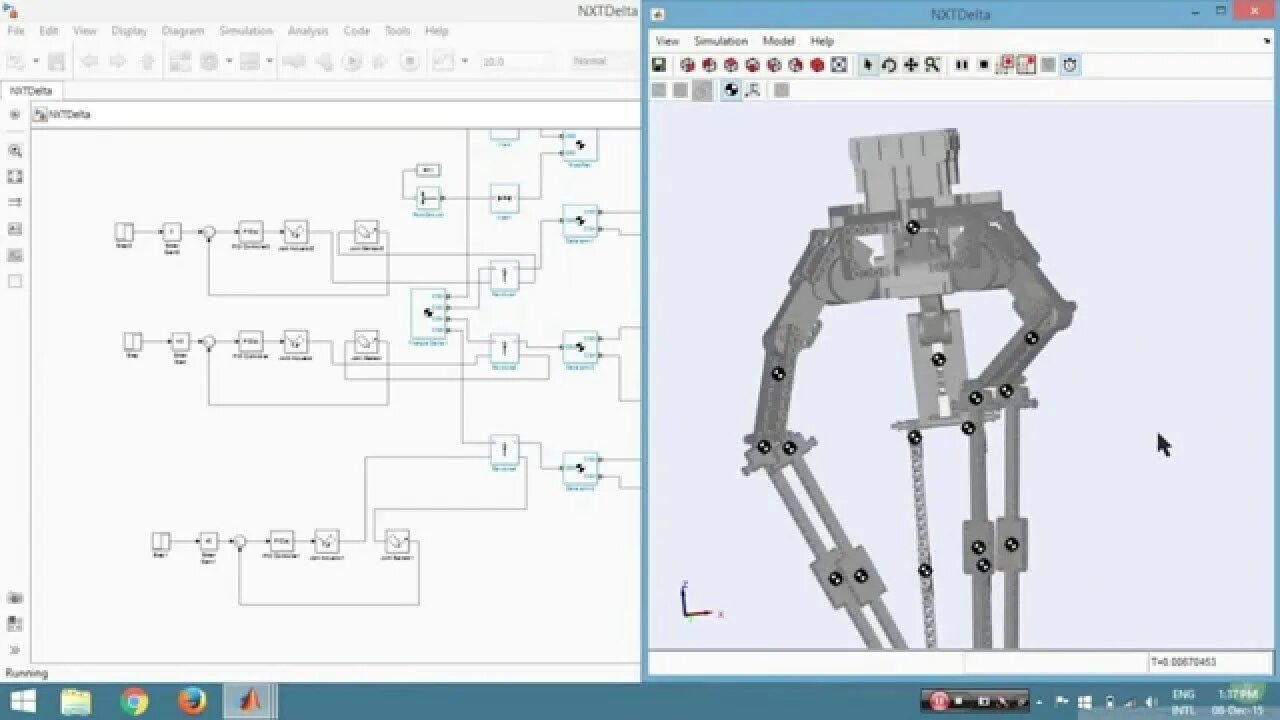Open the Library Browser icon
The width and height of the screenshot is (1280, 720).
point(180,62)
